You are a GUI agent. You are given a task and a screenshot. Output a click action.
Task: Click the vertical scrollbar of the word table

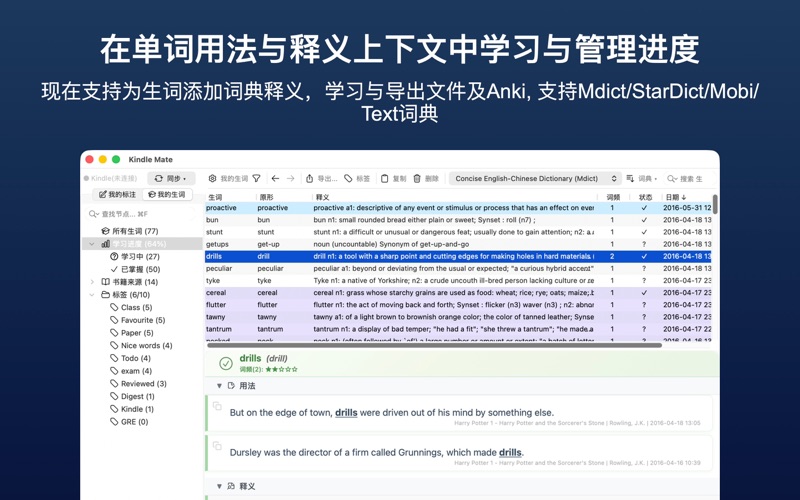tap(715, 204)
